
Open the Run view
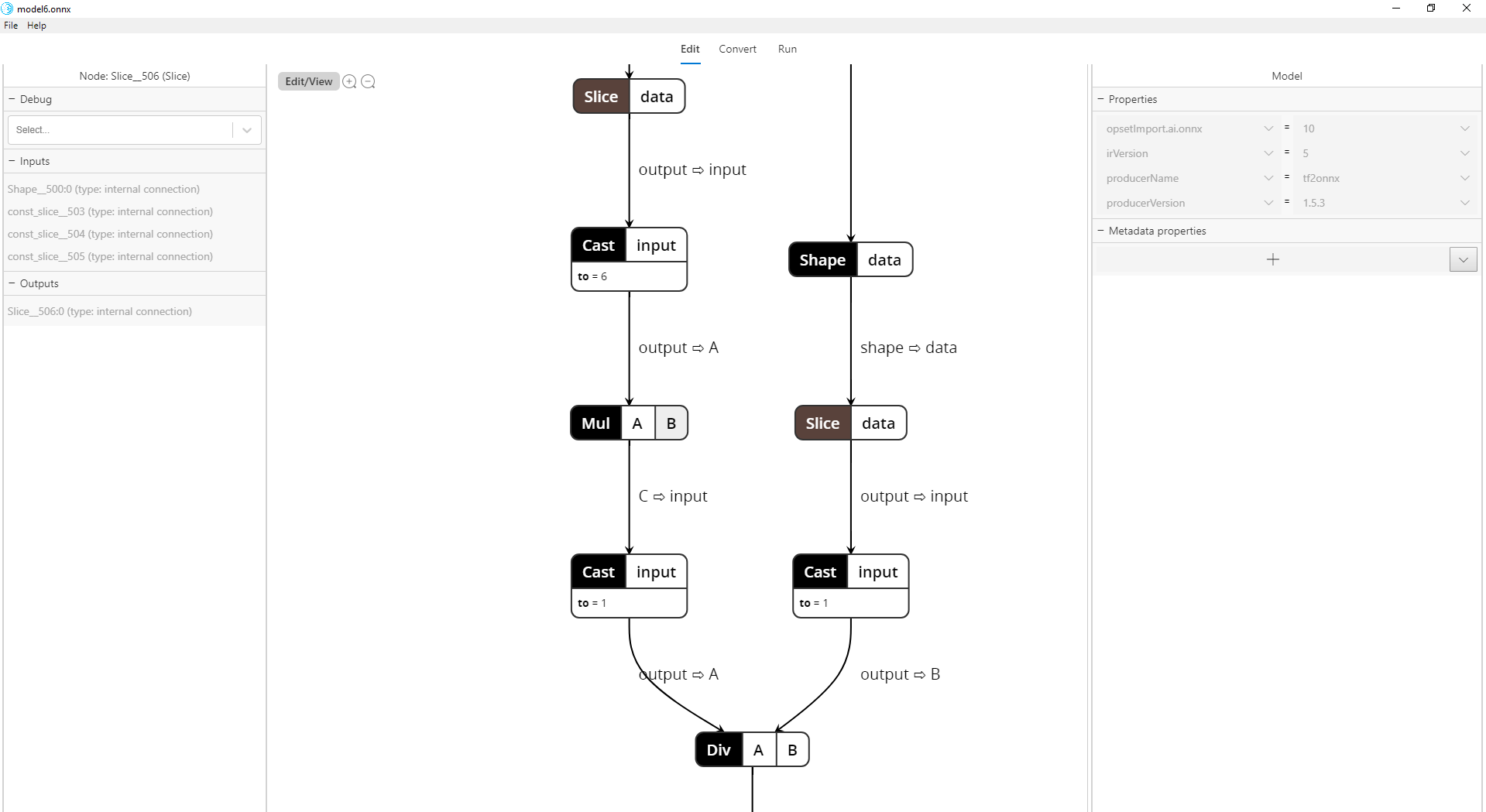click(x=787, y=49)
